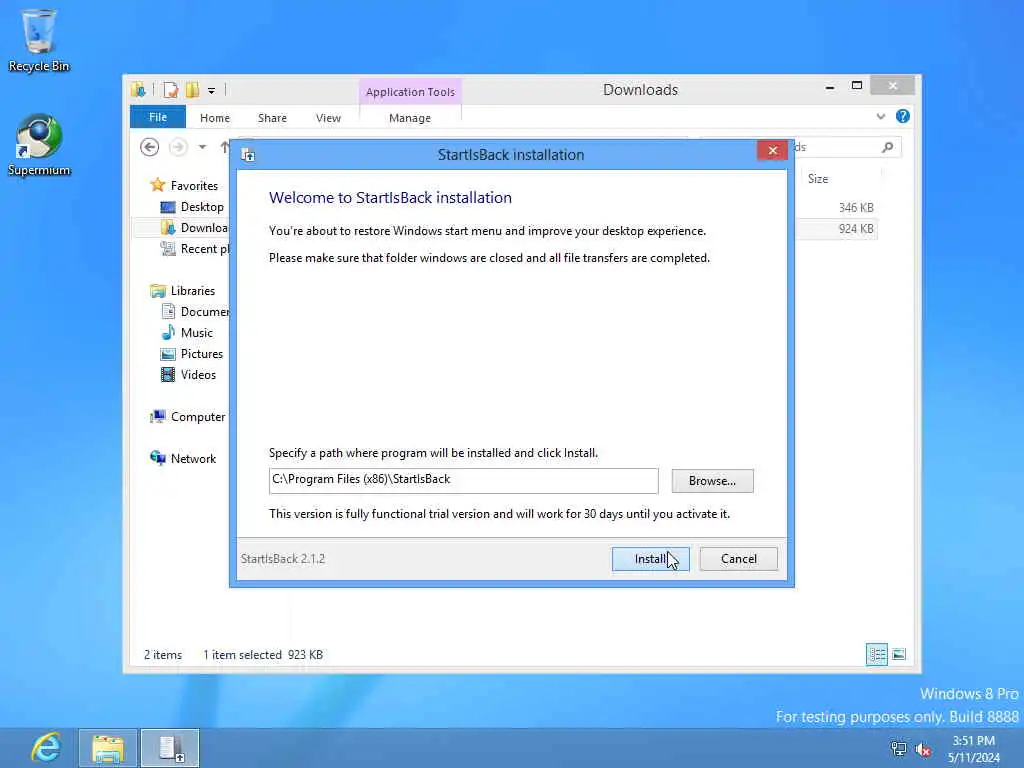Open the network tray icon

coord(899,748)
